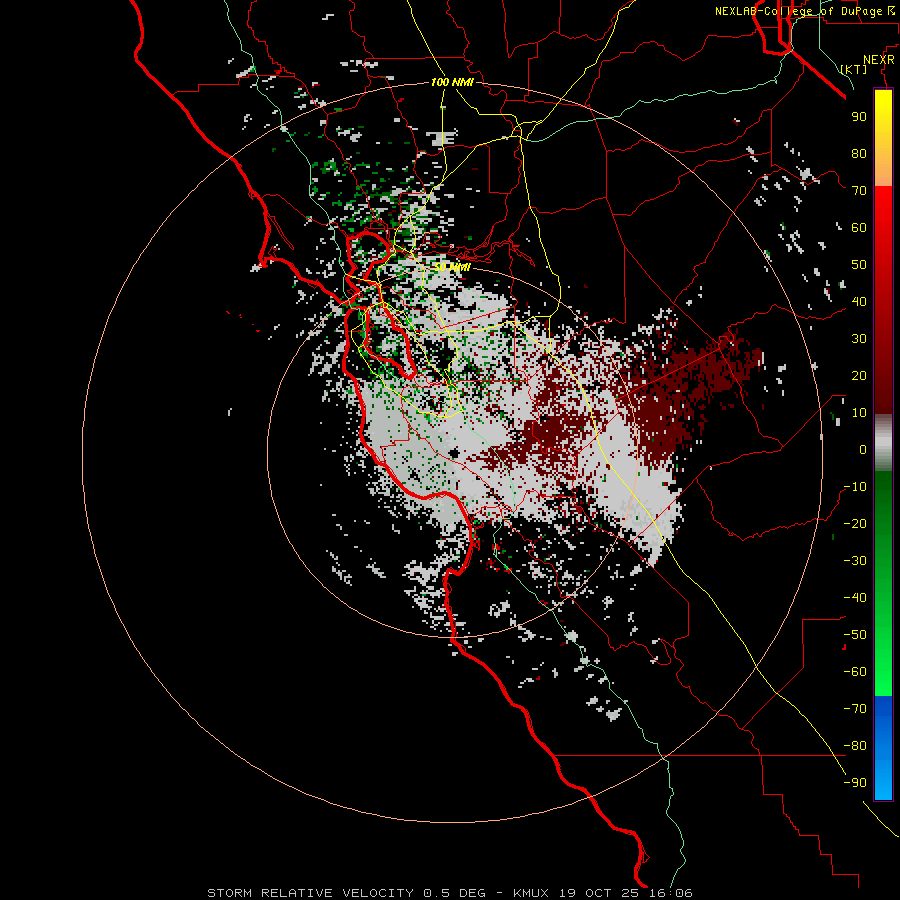Click the -90 knot scale value
Image resolution: width=900 pixels, height=900 pixels.
(x=855, y=783)
